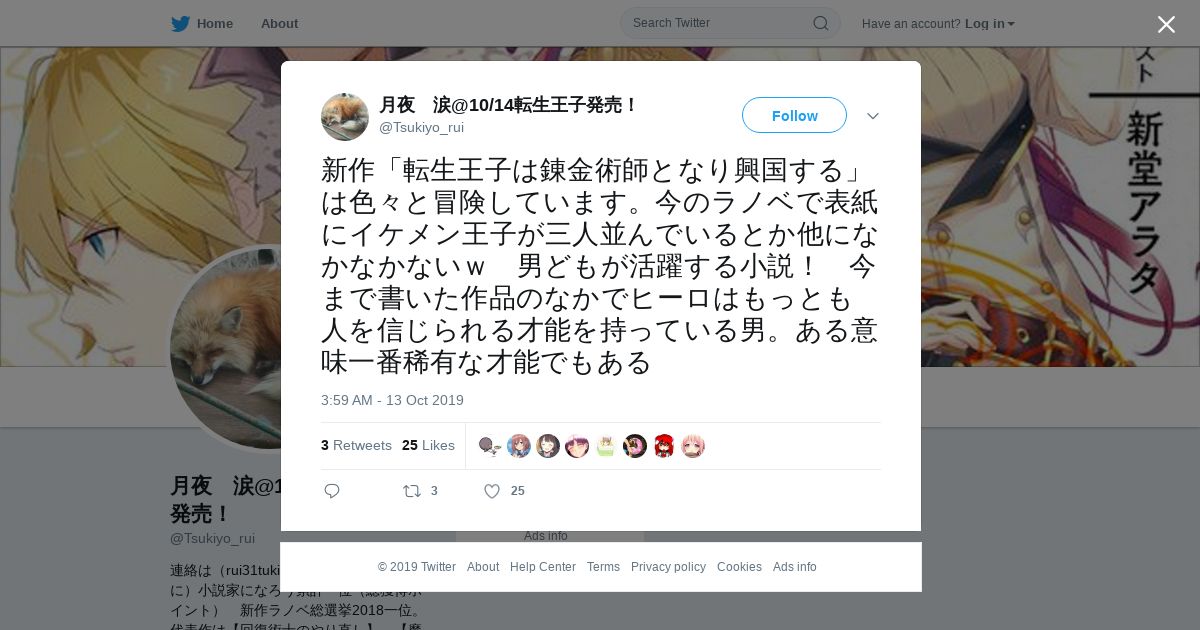Screen dimensions: 1200x630
Task: Open the Privacy policy footer link
Action: click(668, 567)
